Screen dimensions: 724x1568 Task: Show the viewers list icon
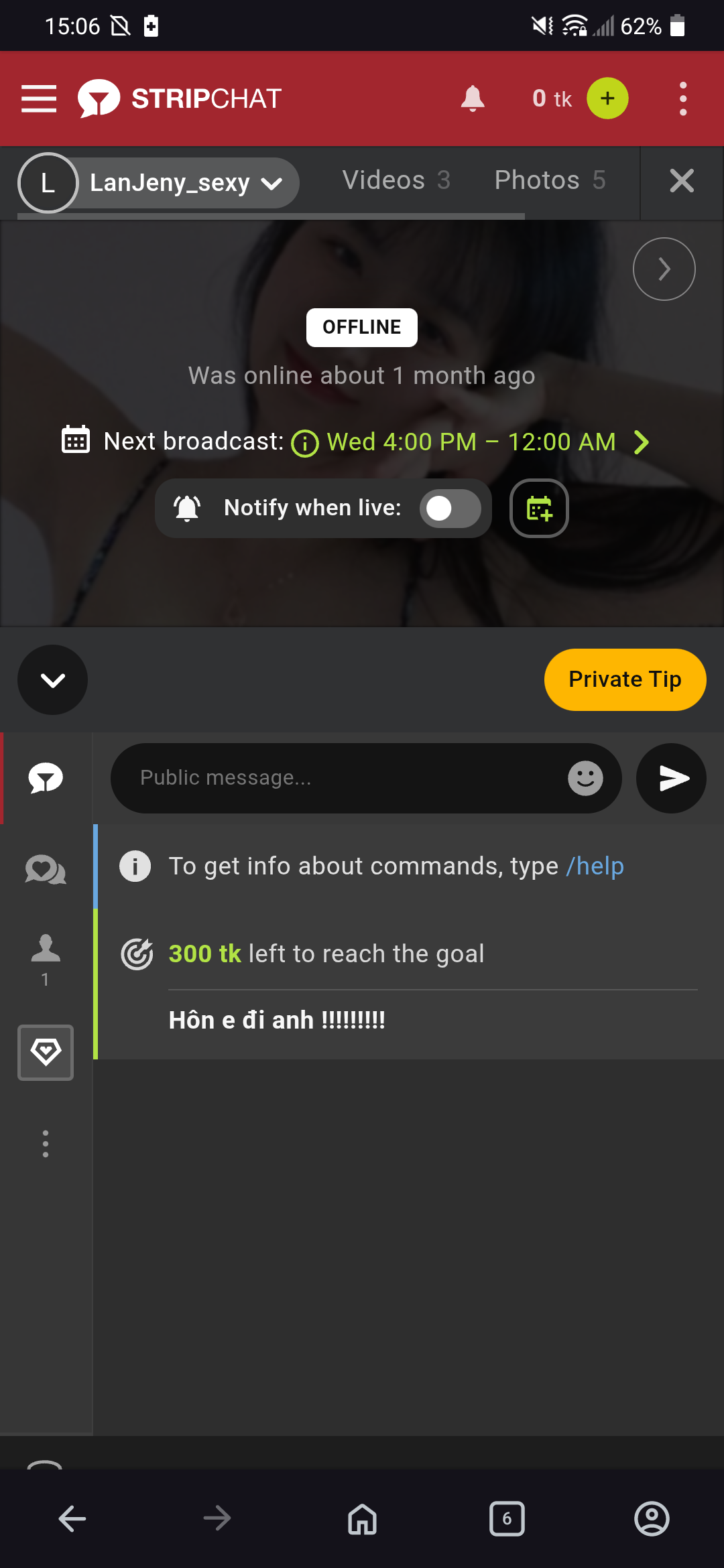(45, 948)
